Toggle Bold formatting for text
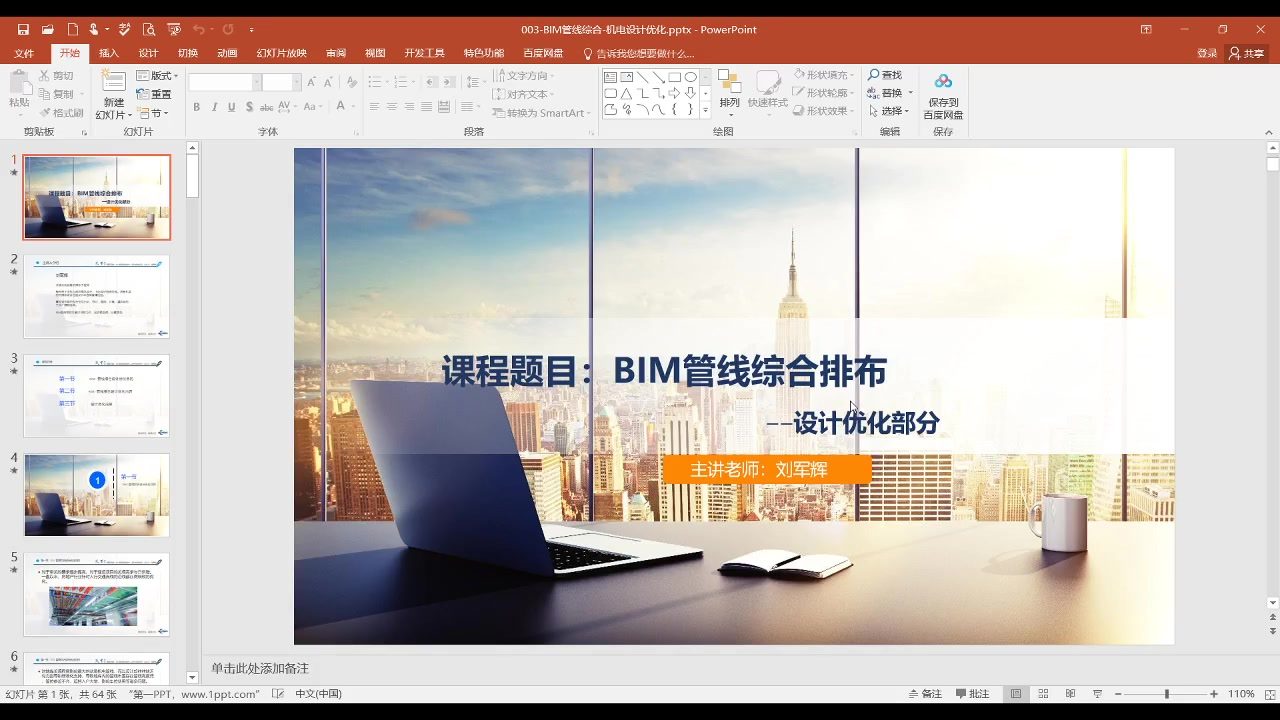This screenshot has height=720, width=1280. [196, 107]
